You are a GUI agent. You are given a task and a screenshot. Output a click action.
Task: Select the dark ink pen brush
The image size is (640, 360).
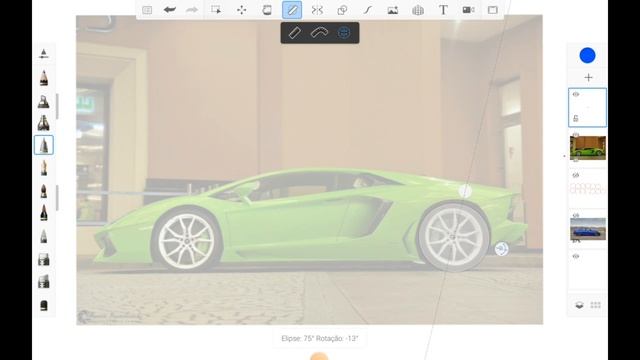[x=44, y=213]
